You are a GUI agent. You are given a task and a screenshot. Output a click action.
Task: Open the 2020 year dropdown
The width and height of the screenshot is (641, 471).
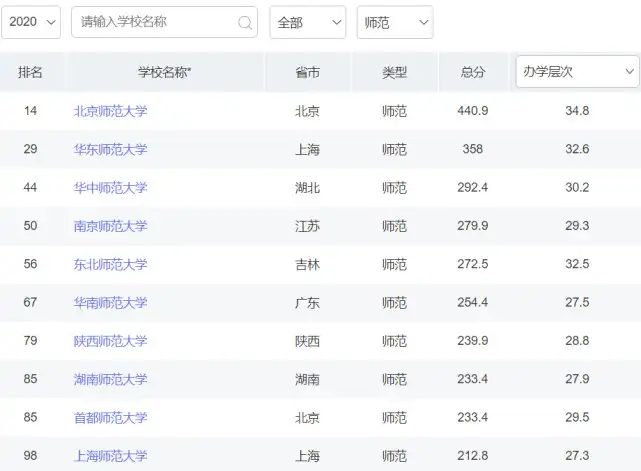tap(31, 22)
